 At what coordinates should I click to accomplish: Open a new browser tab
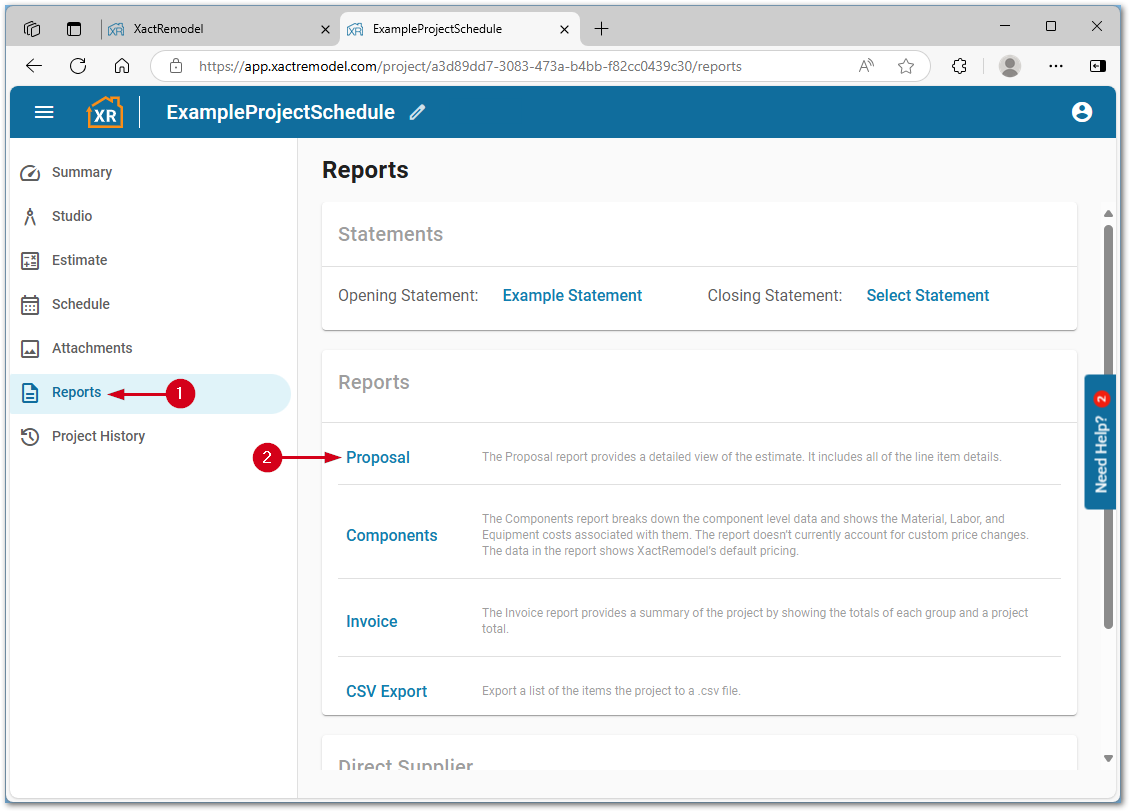click(x=601, y=29)
